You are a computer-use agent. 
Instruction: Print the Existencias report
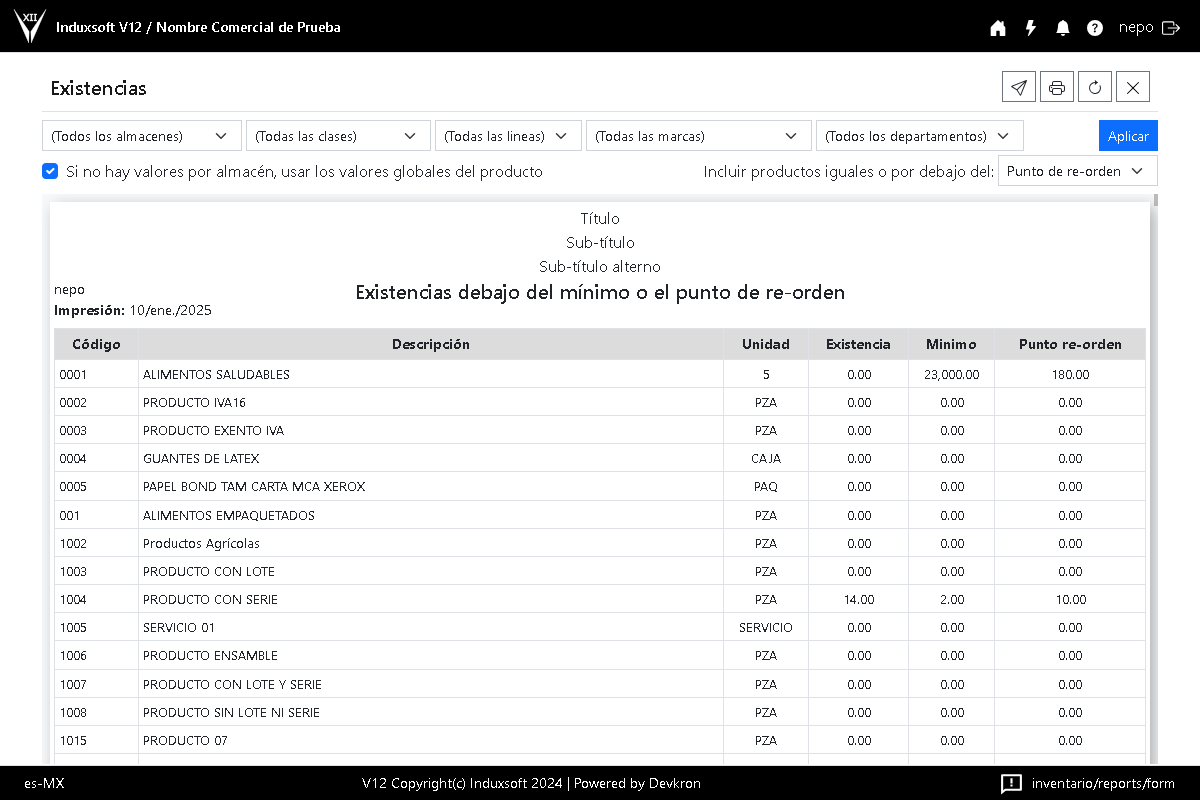(x=1056, y=87)
